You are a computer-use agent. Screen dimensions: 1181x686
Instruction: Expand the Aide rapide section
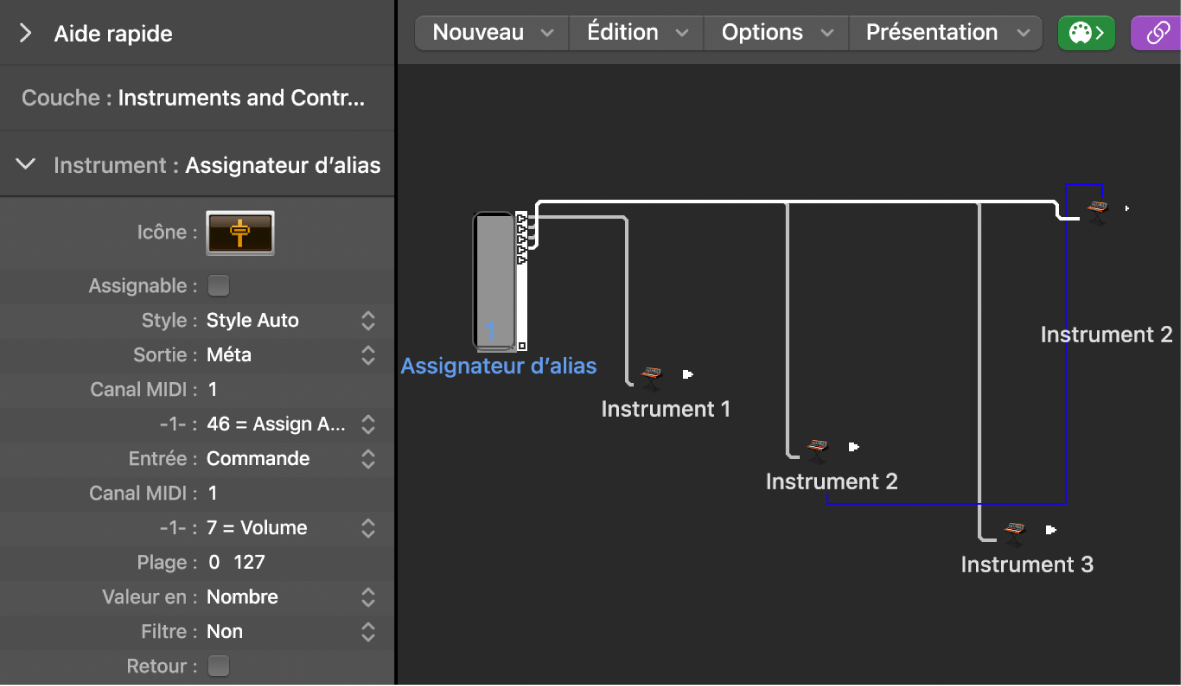[x=26, y=34]
